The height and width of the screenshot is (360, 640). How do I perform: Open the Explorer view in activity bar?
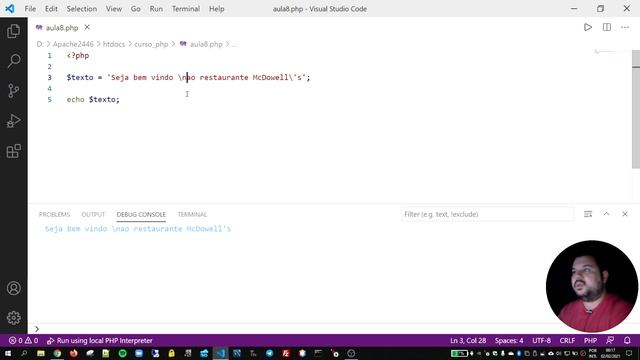pyautogui.click(x=13, y=31)
